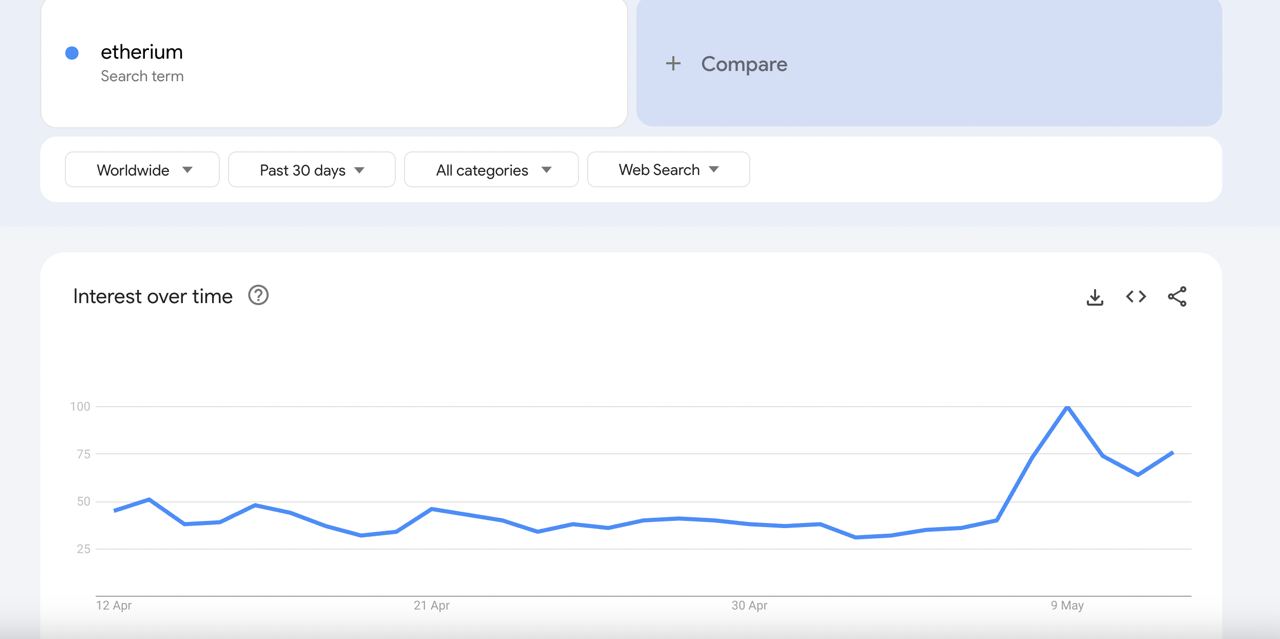The width and height of the screenshot is (1280, 639).
Task: Click the 25 y-axis value
Action: pos(83,549)
